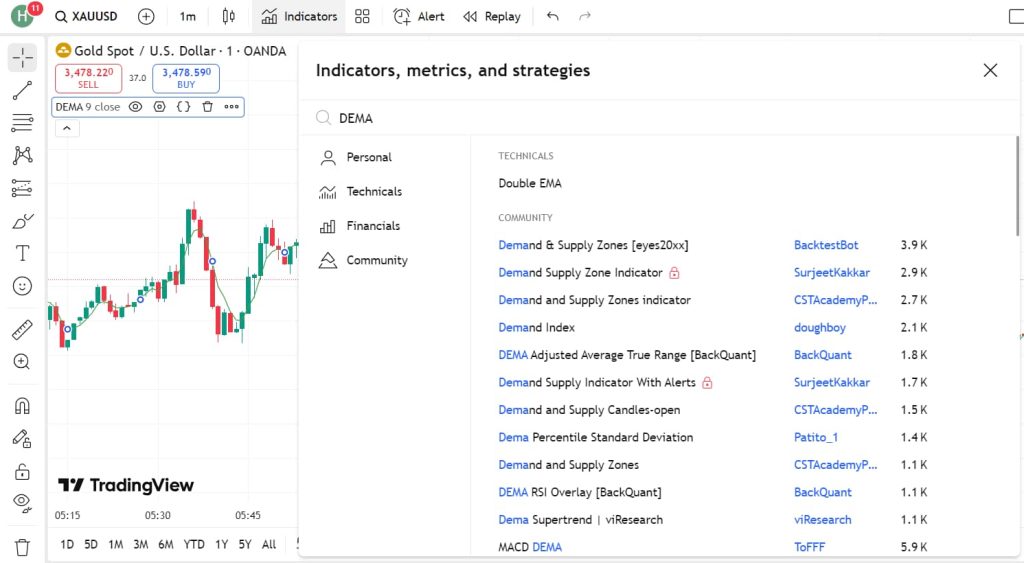Click the indicators list scrollbar
Viewport: 1024px width, 563px height.
(x=1017, y=186)
